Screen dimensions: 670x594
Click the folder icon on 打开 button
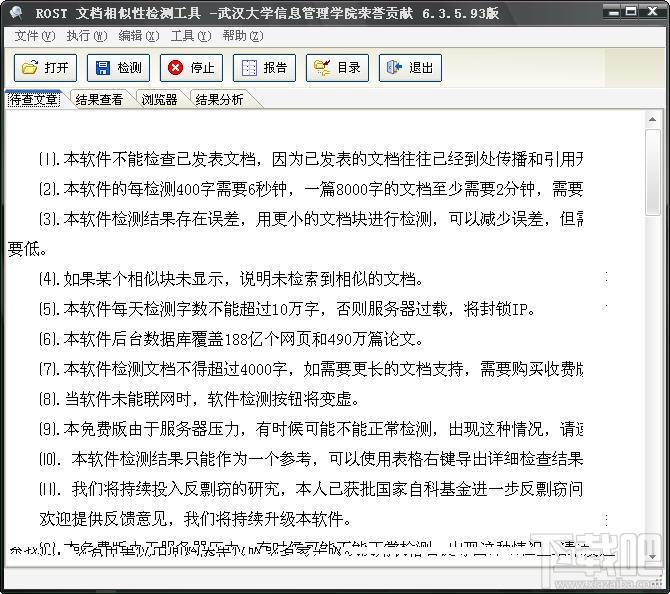pyautogui.click(x=29, y=68)
